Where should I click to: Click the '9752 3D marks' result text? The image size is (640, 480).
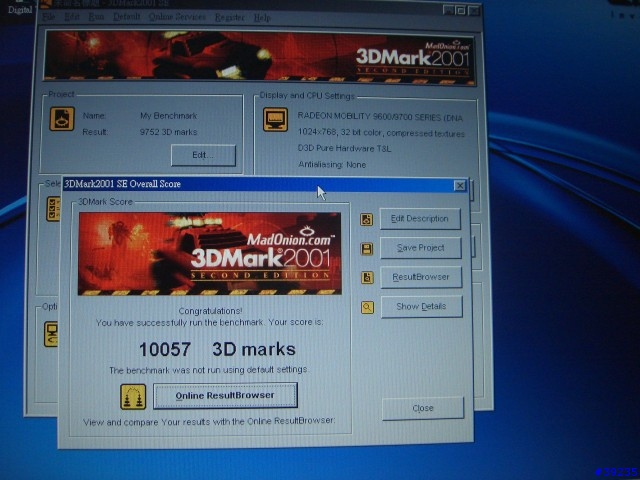(168, 132)
